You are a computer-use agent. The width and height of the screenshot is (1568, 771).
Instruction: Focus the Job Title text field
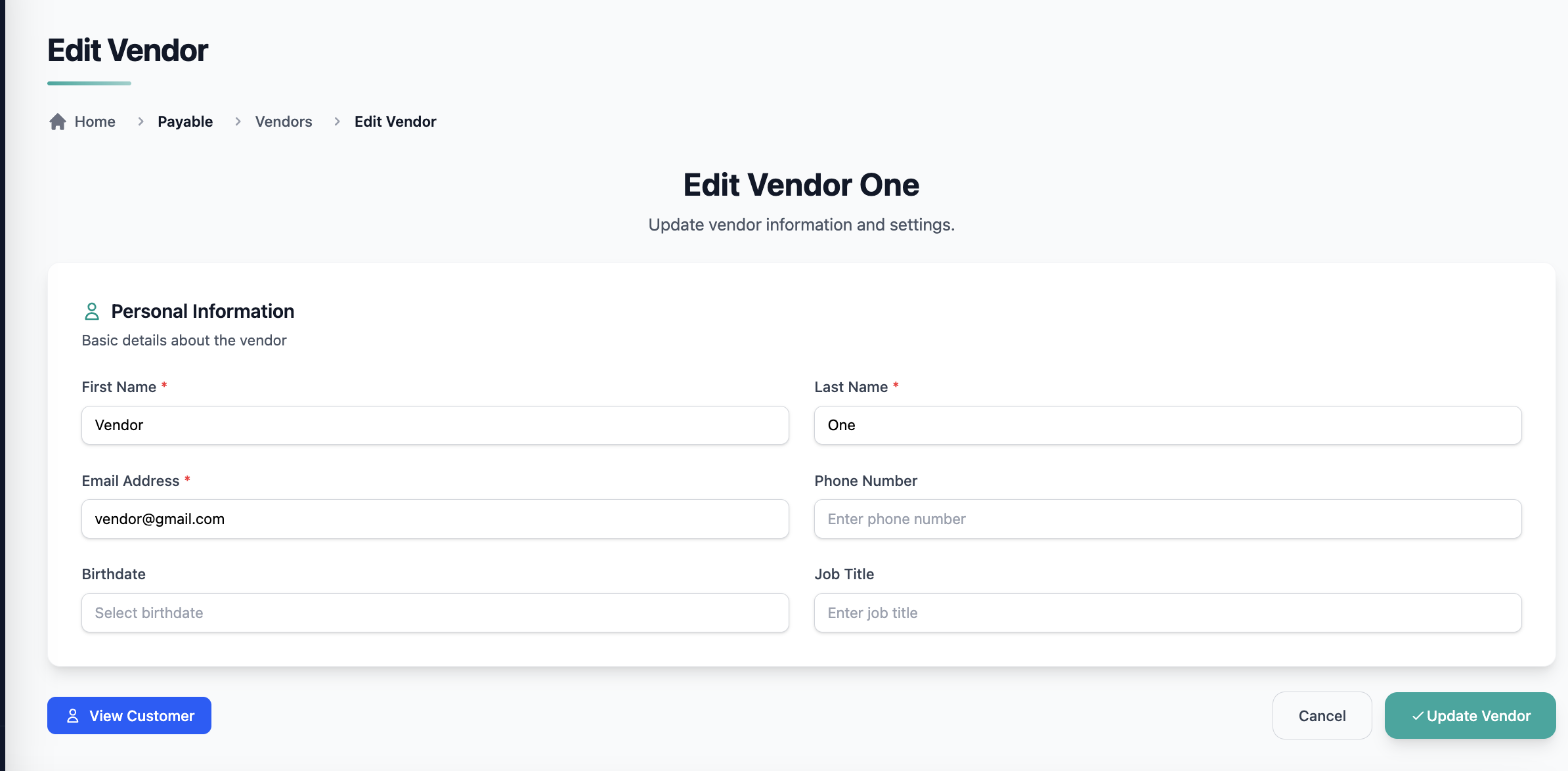tap(1167, 613)
